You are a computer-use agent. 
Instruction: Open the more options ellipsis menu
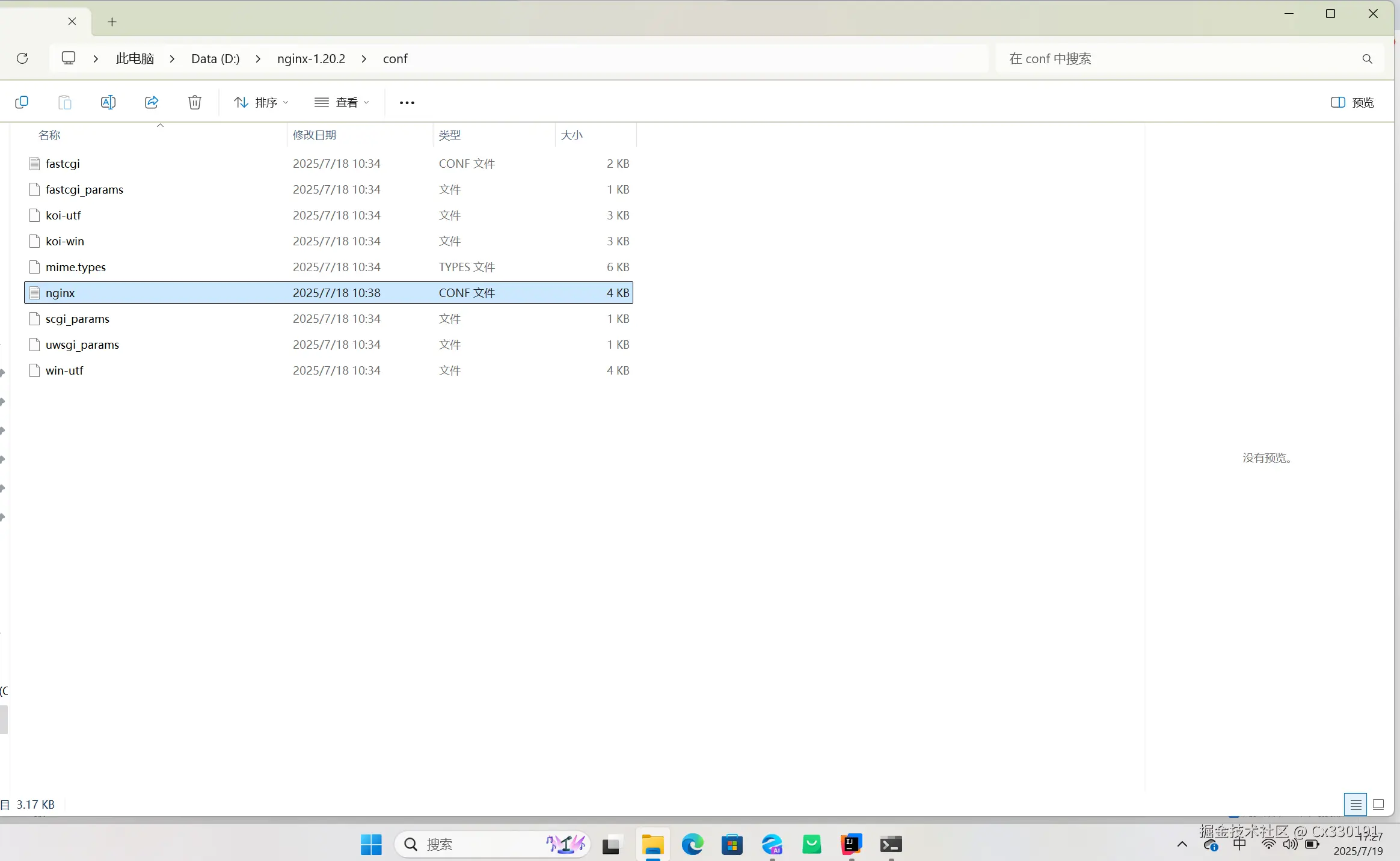(x=407, y=103)
